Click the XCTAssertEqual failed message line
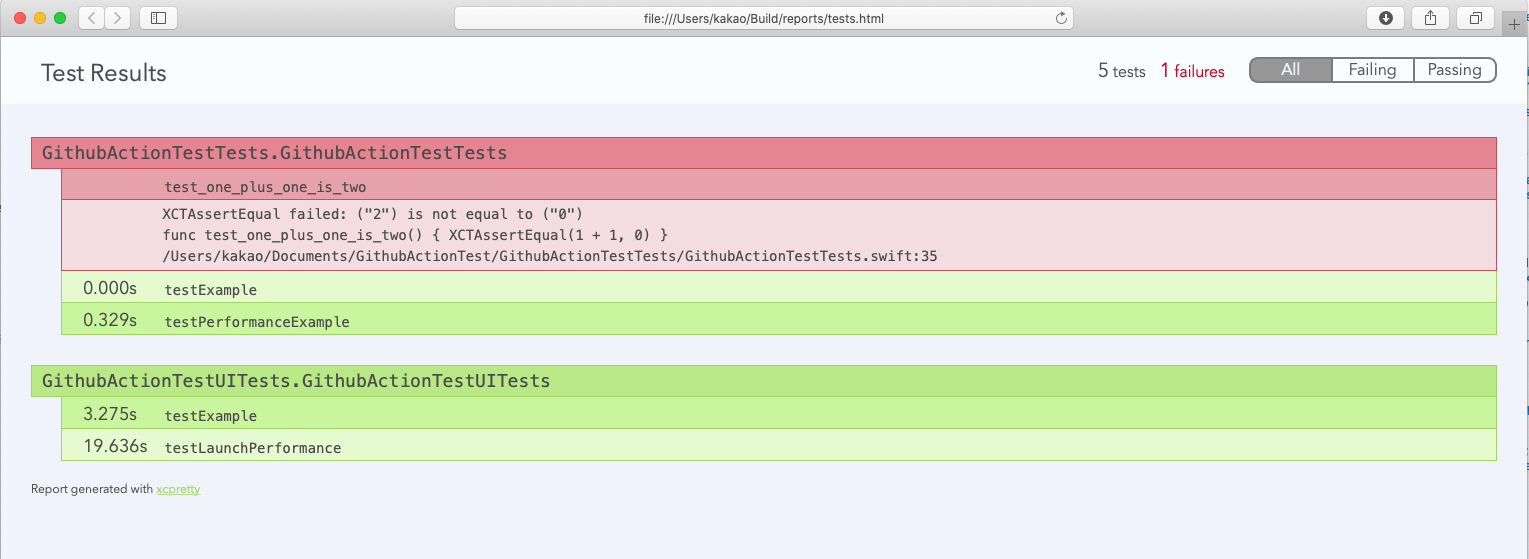Screen dimensions: 1529x559 [x=372, y=214]
